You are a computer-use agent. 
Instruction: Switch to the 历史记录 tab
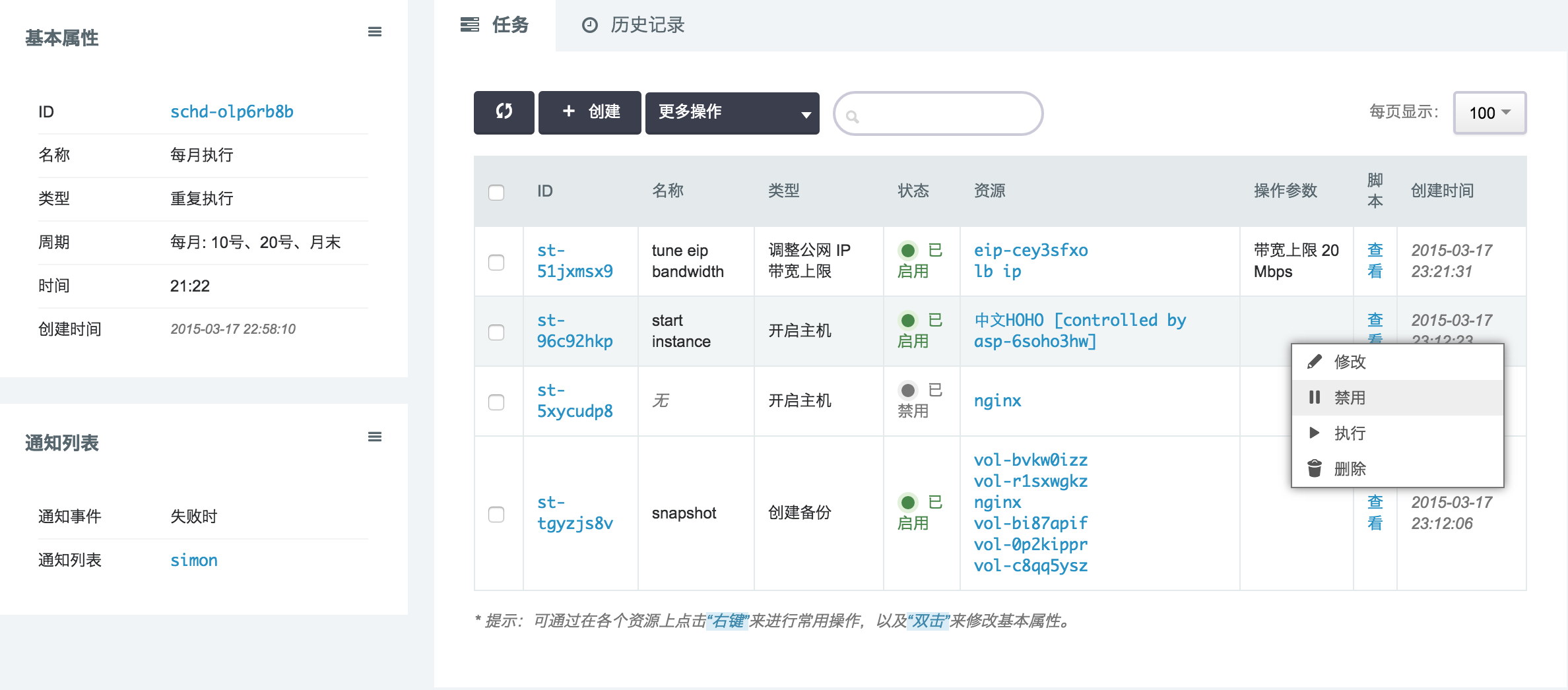(634, 25)
